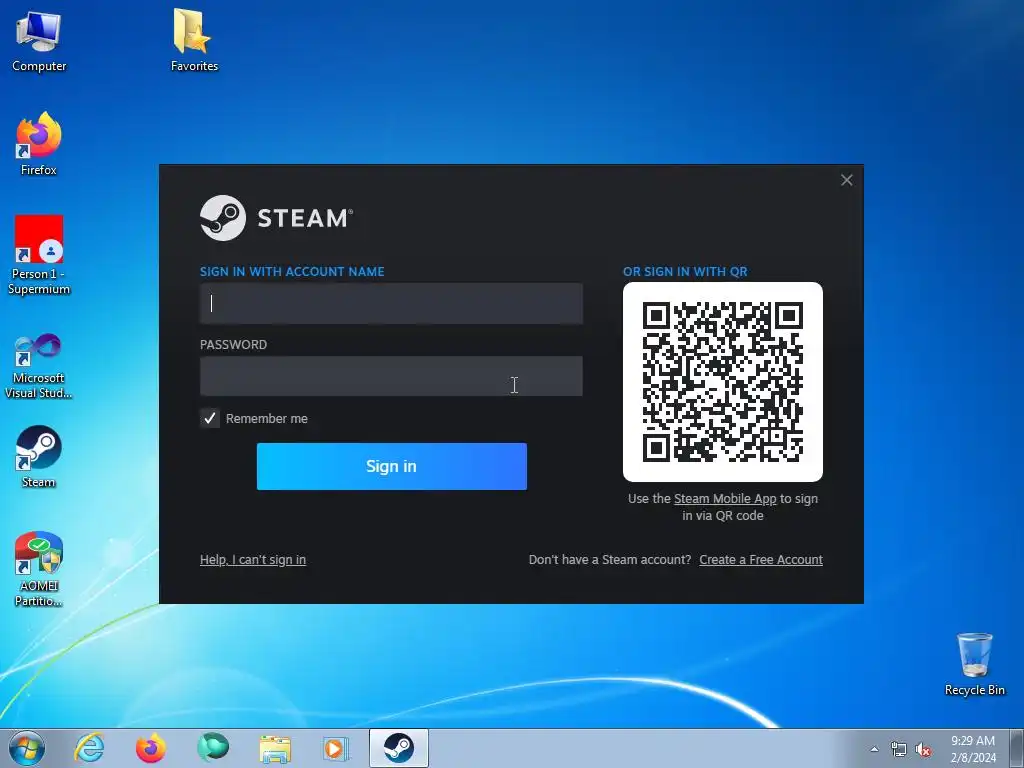This screenshot has height=768, width=1024.
Task: Open the Windows Start menu
Action: pos(27,748)
